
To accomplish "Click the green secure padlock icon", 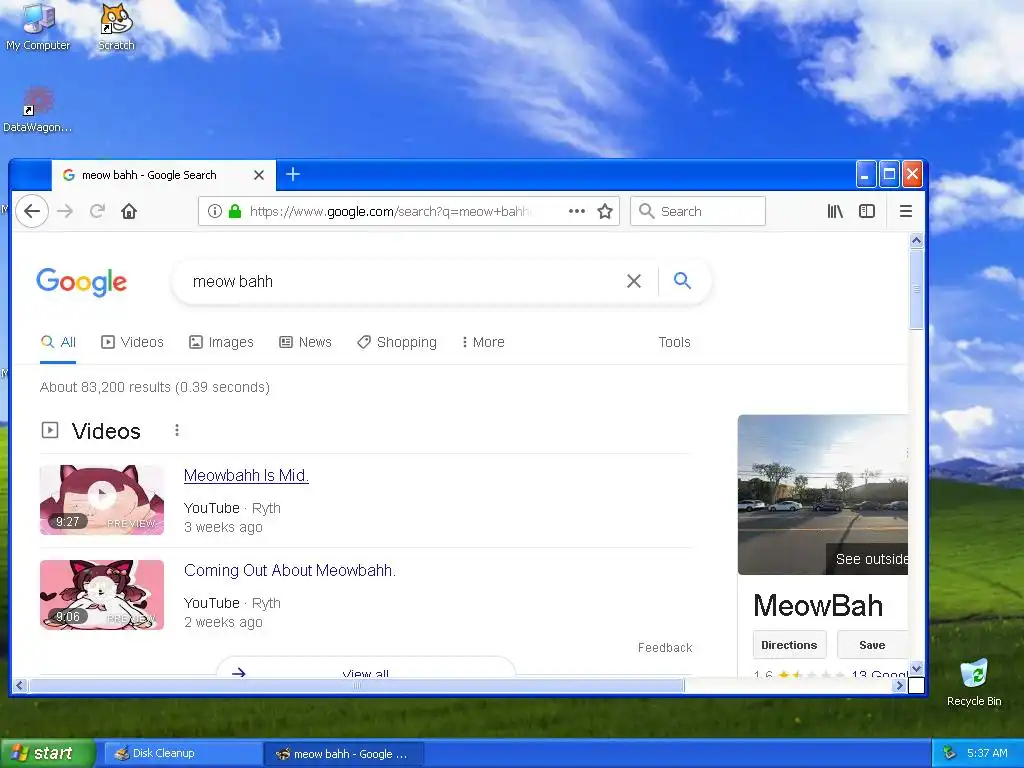I will pos(235,211).
